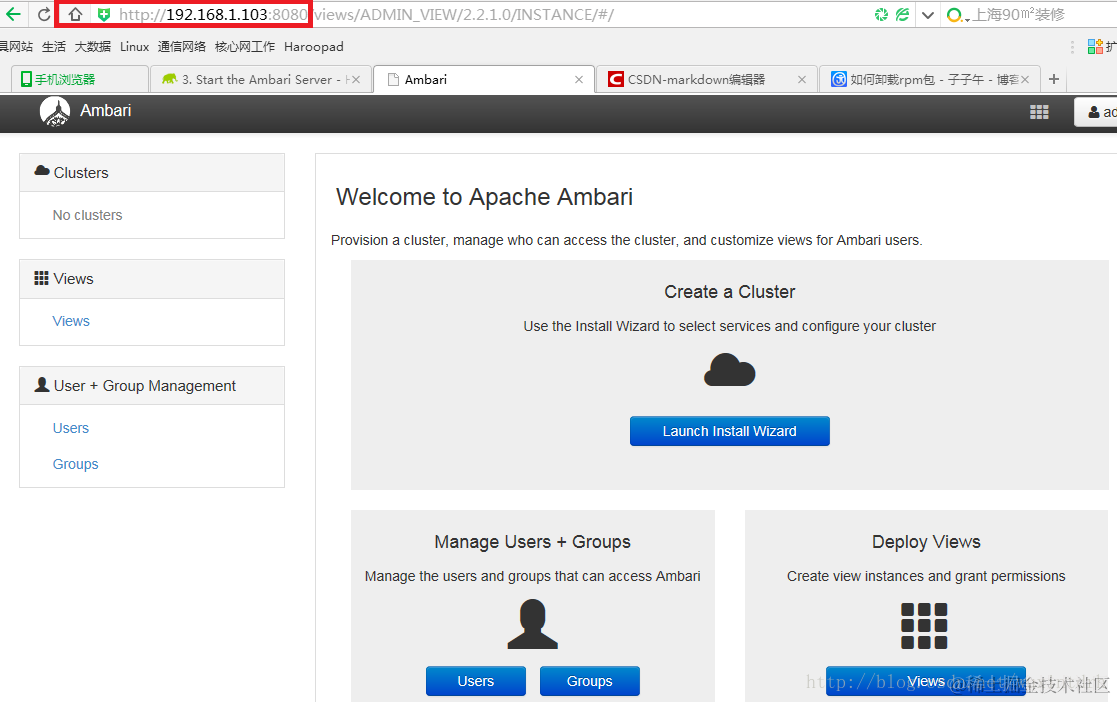Click the cloud icon next to Clusters
Screen dimensions: 1117x702
(x=42, y=172)
